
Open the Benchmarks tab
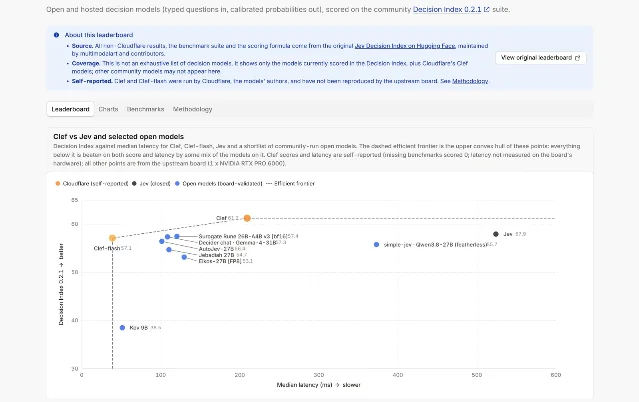tap(145, 109)
